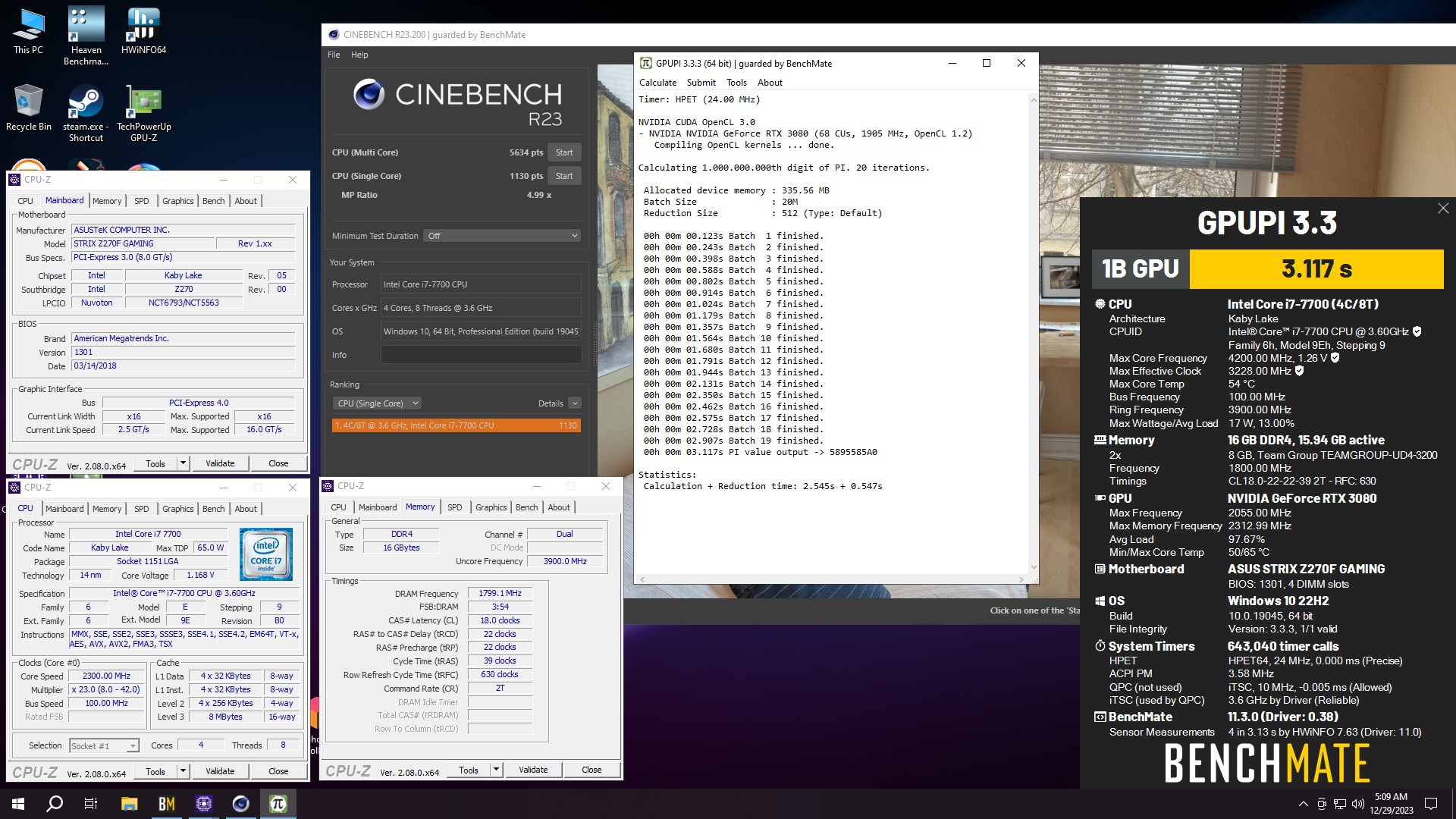Switch to GPUPI taskbar icon
Image resolution: width=1456 pixels, height=819 pixels.
278,804
